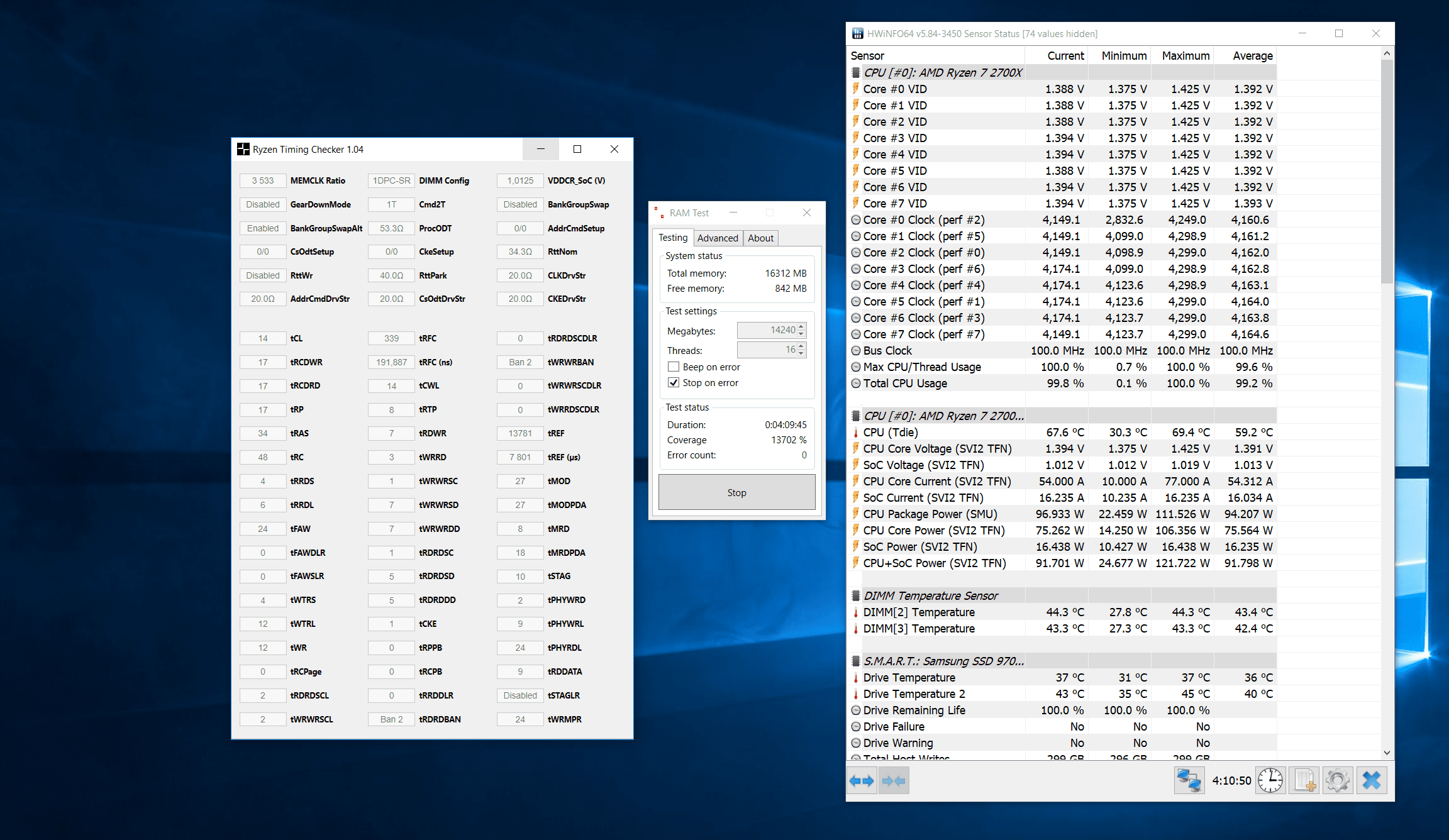Click HWiNFO vertical scrollbar thumb
Image resolution: width=1449 pixels, height=840 pixels.
(1387, 171)
